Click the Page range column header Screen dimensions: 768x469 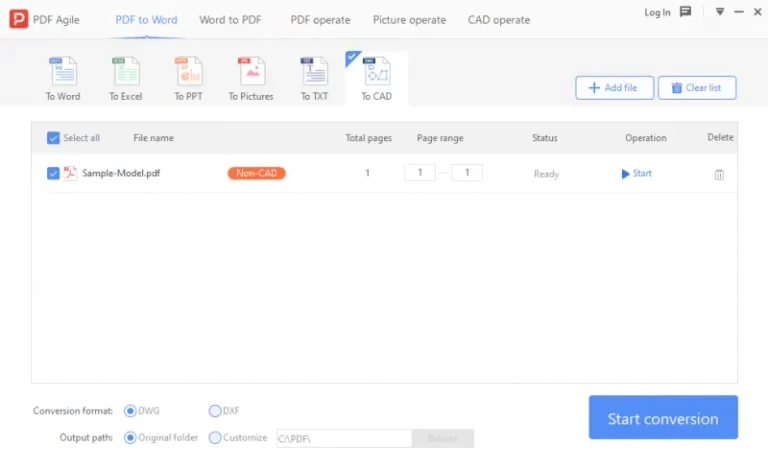(440, 139)
